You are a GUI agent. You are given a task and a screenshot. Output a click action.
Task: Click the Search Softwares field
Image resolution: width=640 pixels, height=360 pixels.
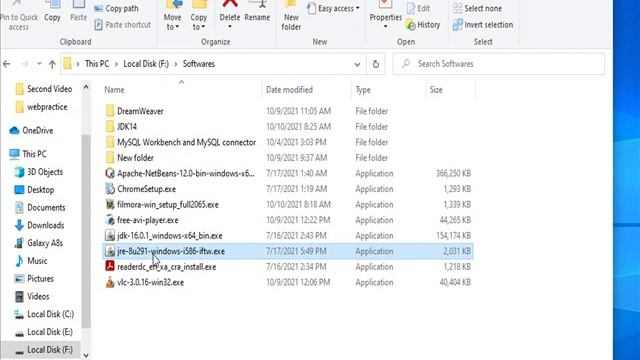click(498, 64)
